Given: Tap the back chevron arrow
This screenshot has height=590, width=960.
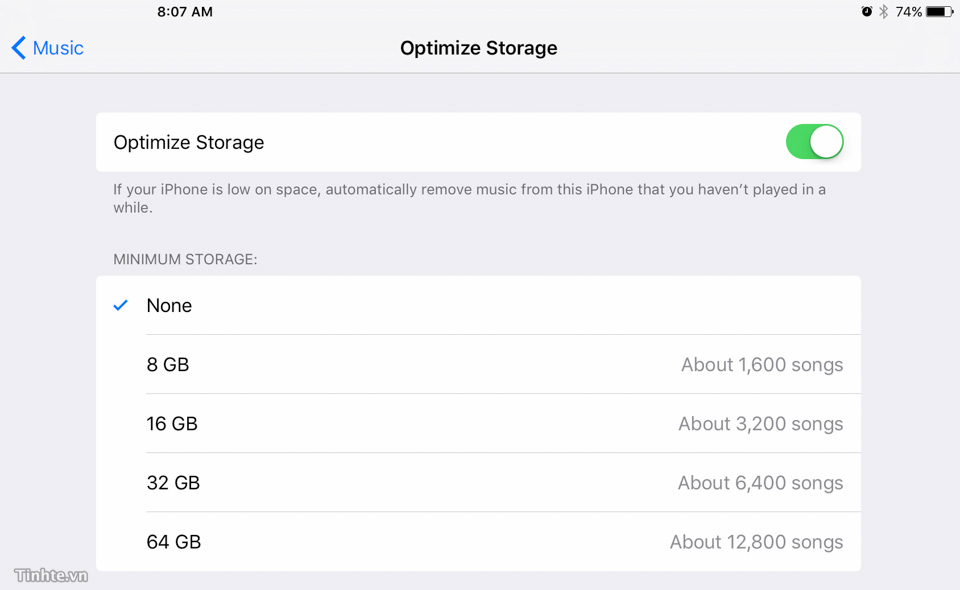Looking at the screenshot, I should tap(18, 48).
